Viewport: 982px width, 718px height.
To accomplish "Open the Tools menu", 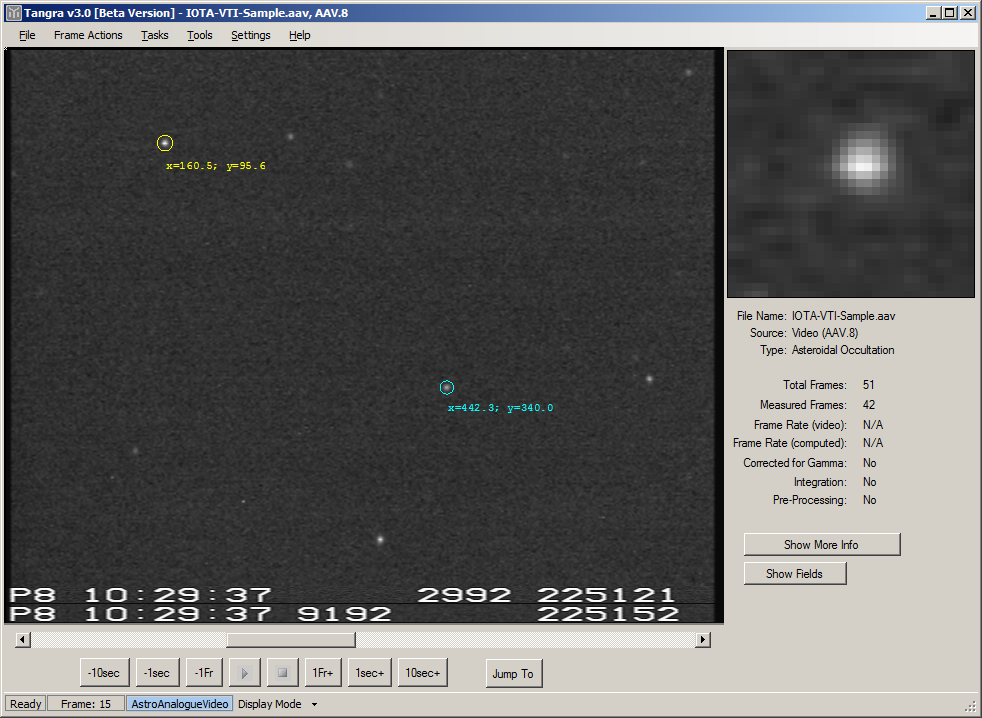I will click(200, 35).
